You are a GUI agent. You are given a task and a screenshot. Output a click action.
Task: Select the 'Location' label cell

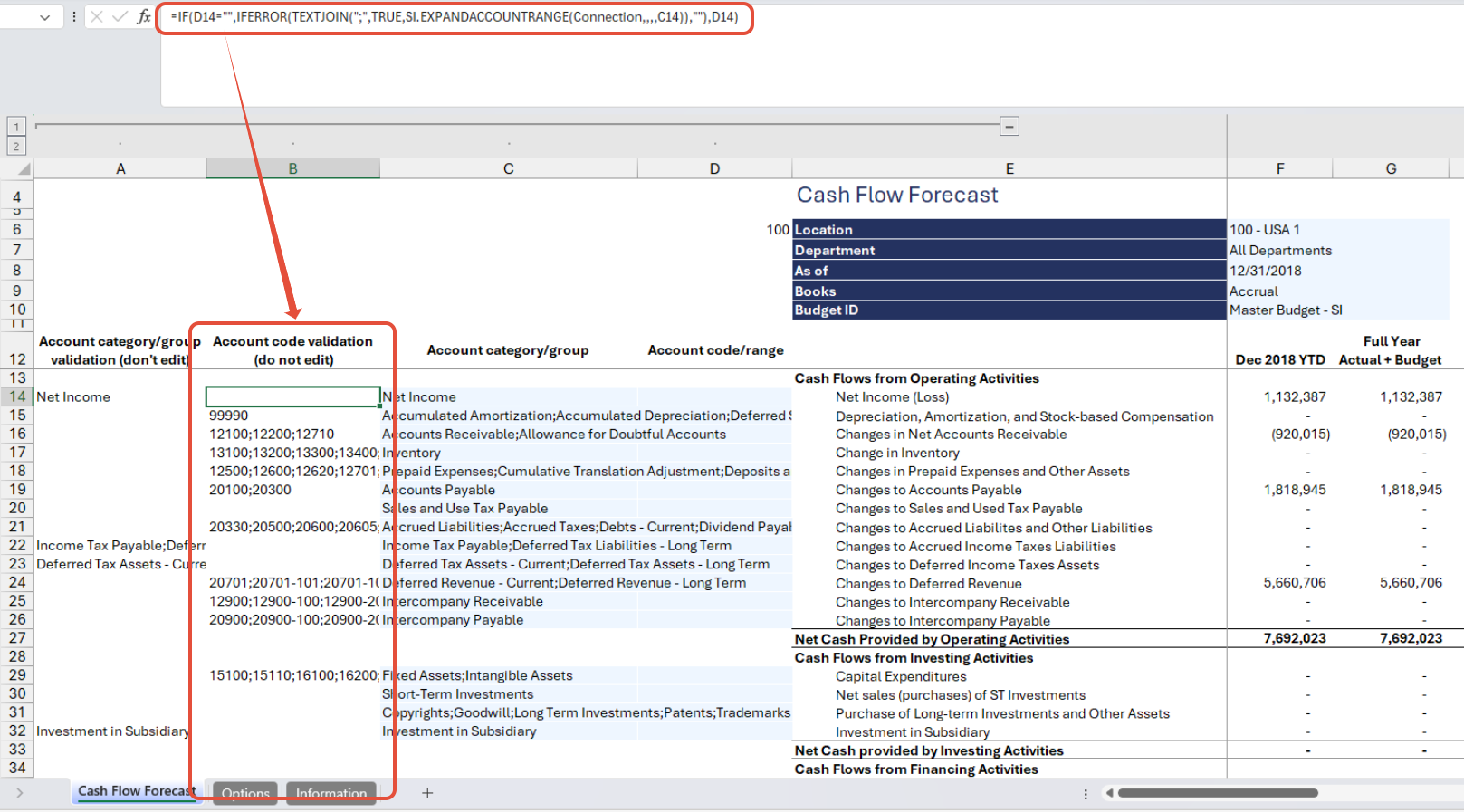(1009, 229)
